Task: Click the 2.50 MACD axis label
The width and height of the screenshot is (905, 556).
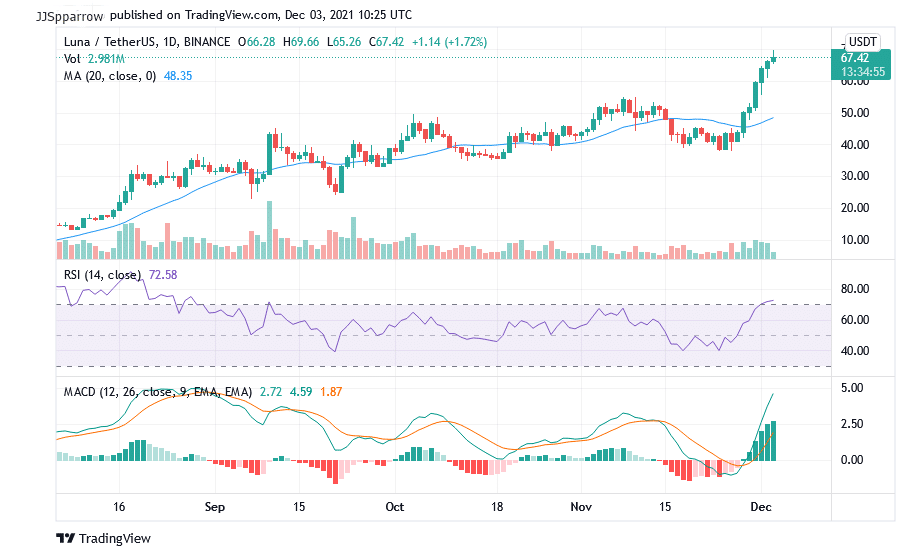Action: pyautogui.click(x=852, y=424)
